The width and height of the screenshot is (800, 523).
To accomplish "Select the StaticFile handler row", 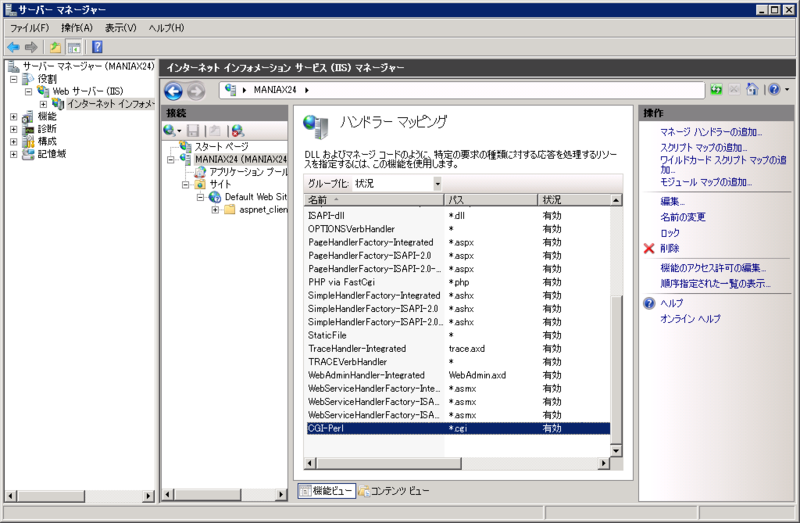I will [458, 335].
